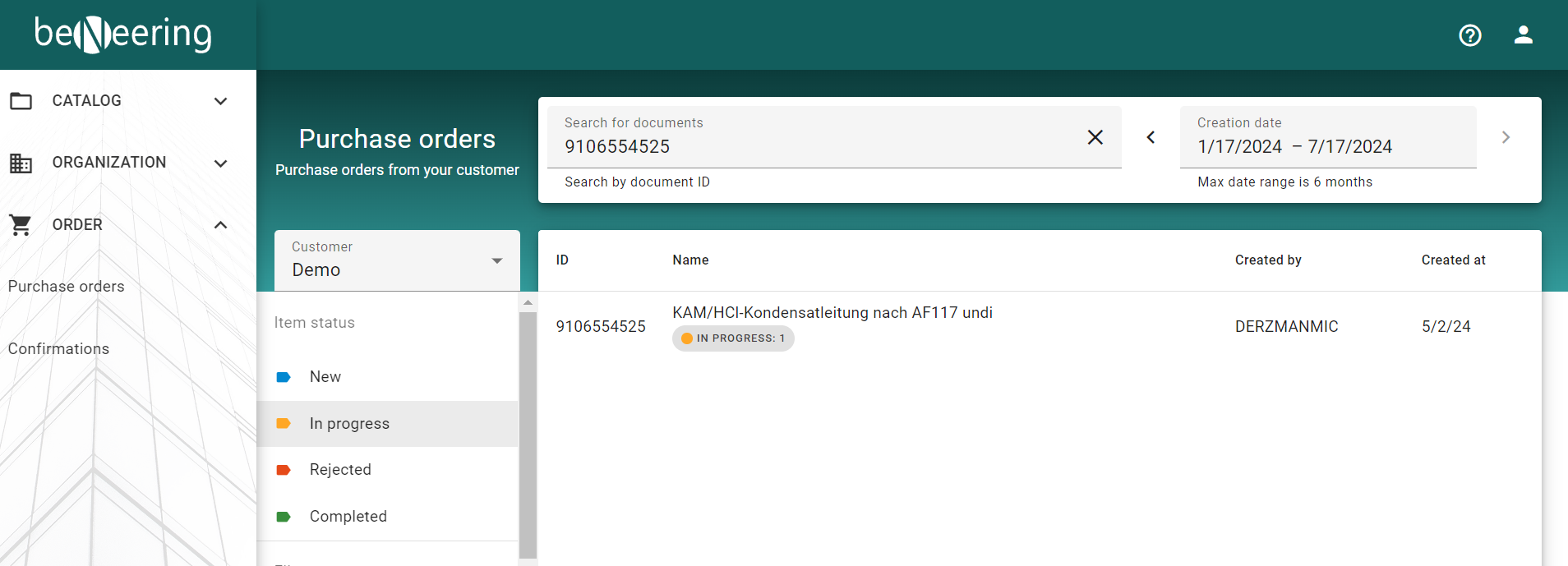
Task: Select the Completed status filter
Action: [x=348, y=517]
